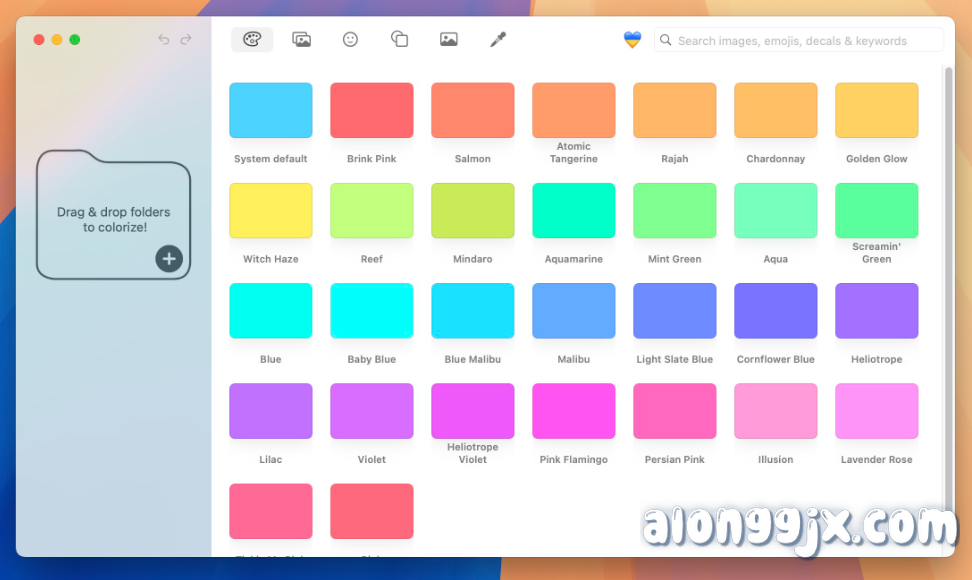The height and width of the screenshot is (580, 972).
Task: Switch to the images tab in the toolbar
Action: pos(301,39)
